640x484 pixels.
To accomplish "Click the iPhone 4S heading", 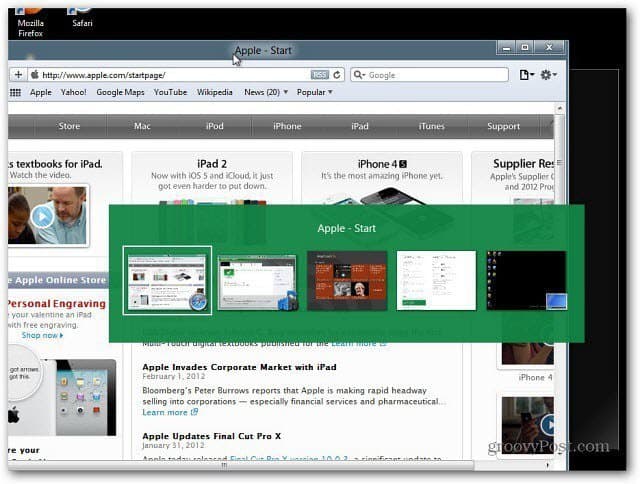I will click(x=382, y=164).
